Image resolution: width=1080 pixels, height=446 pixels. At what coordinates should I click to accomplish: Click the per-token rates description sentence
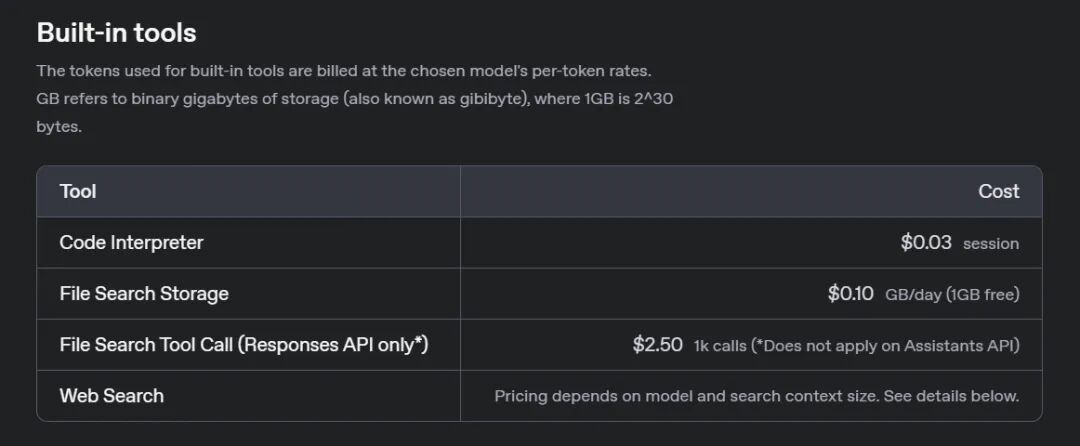coord(344,71)
